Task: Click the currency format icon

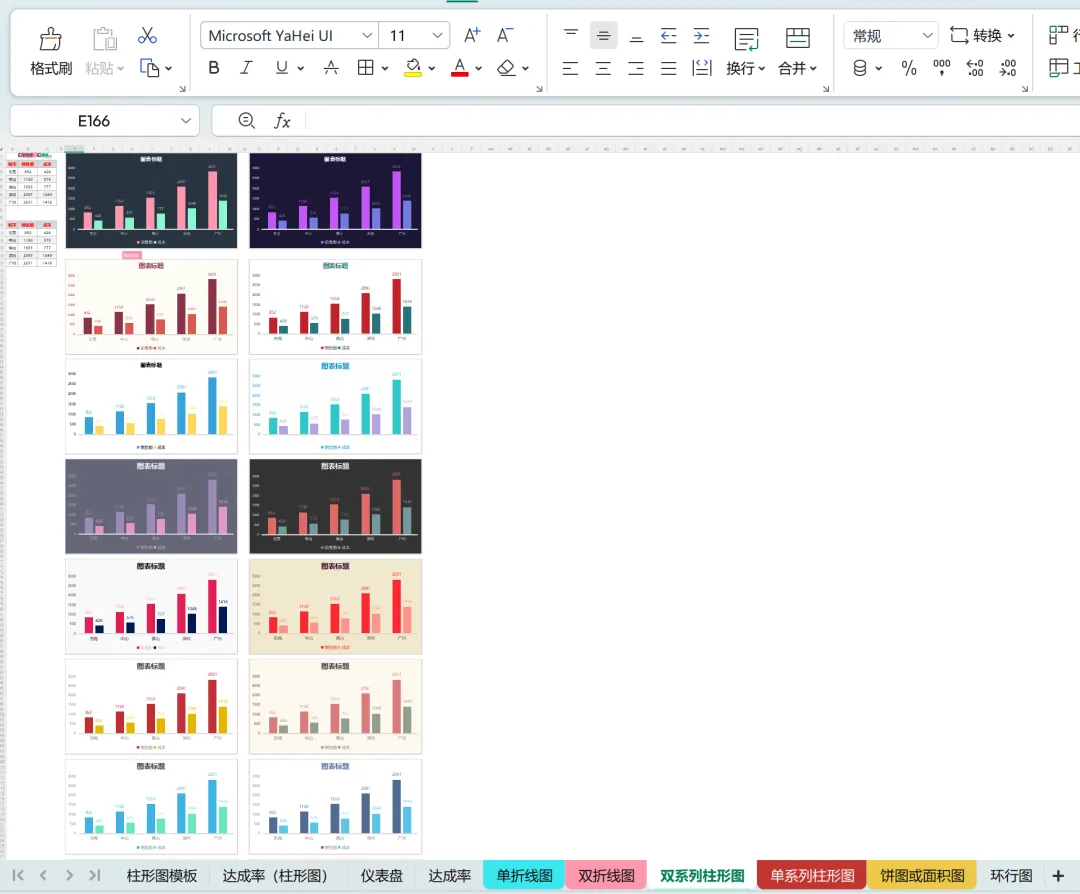Action: (x=860, y=67)
